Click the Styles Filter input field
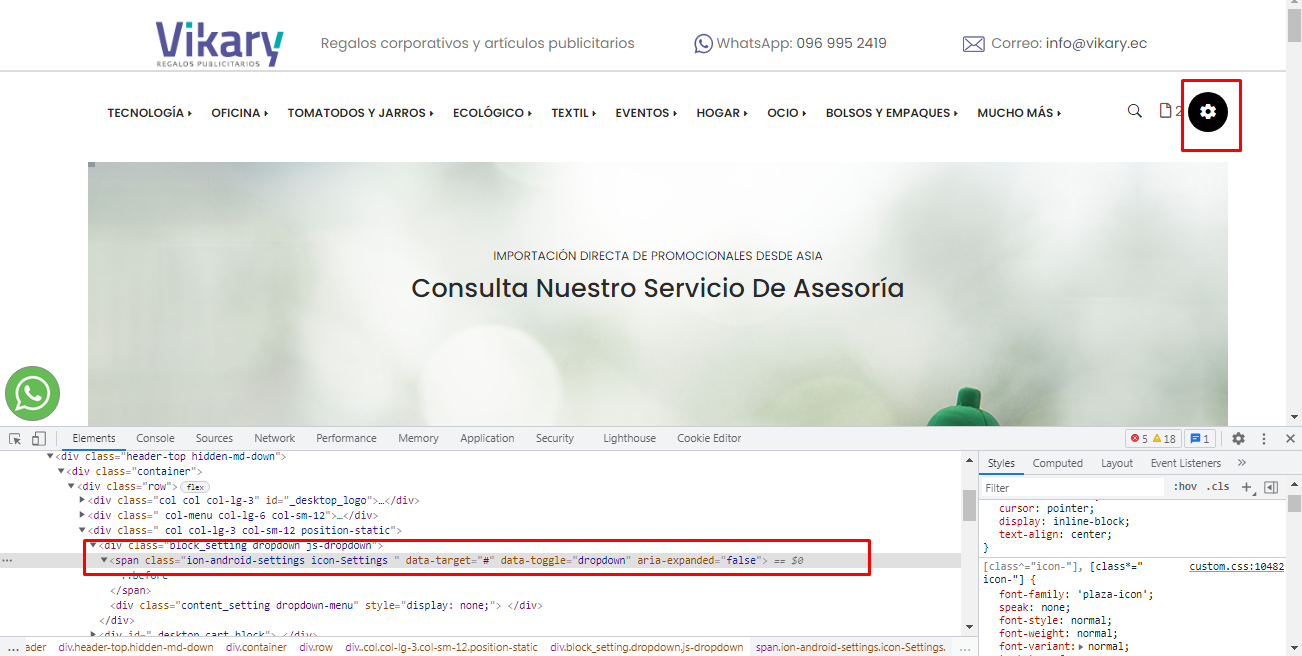This screenshot has height=656, width=1302. (x=1072, y=488)
